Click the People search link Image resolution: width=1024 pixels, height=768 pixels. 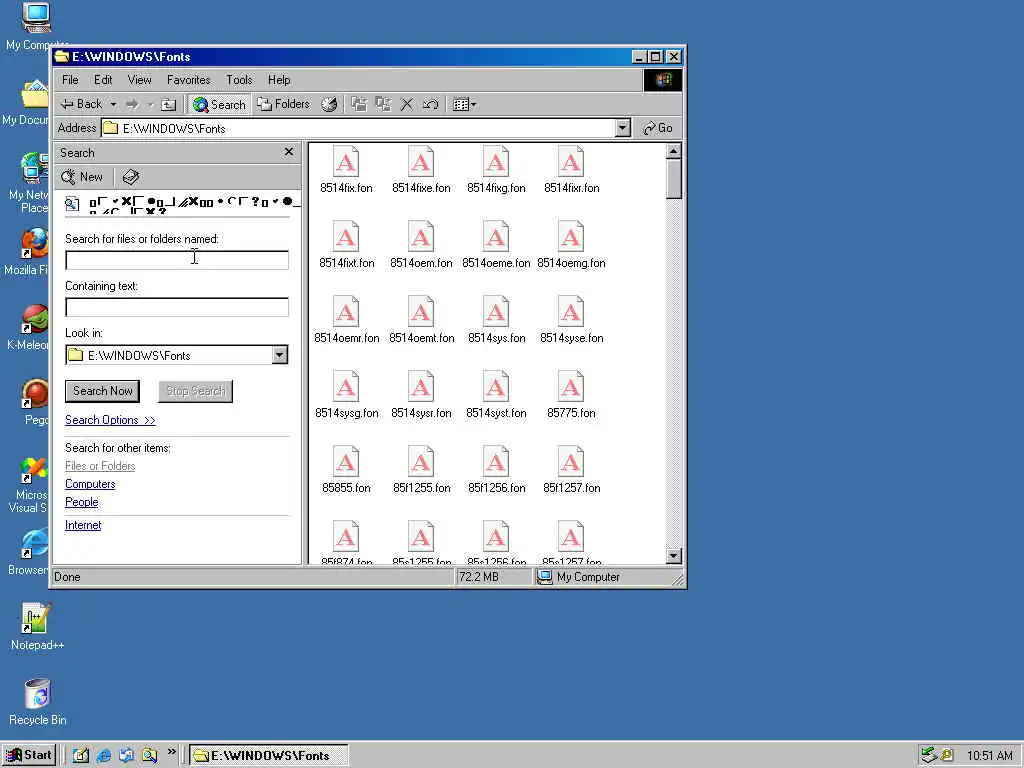82,502
